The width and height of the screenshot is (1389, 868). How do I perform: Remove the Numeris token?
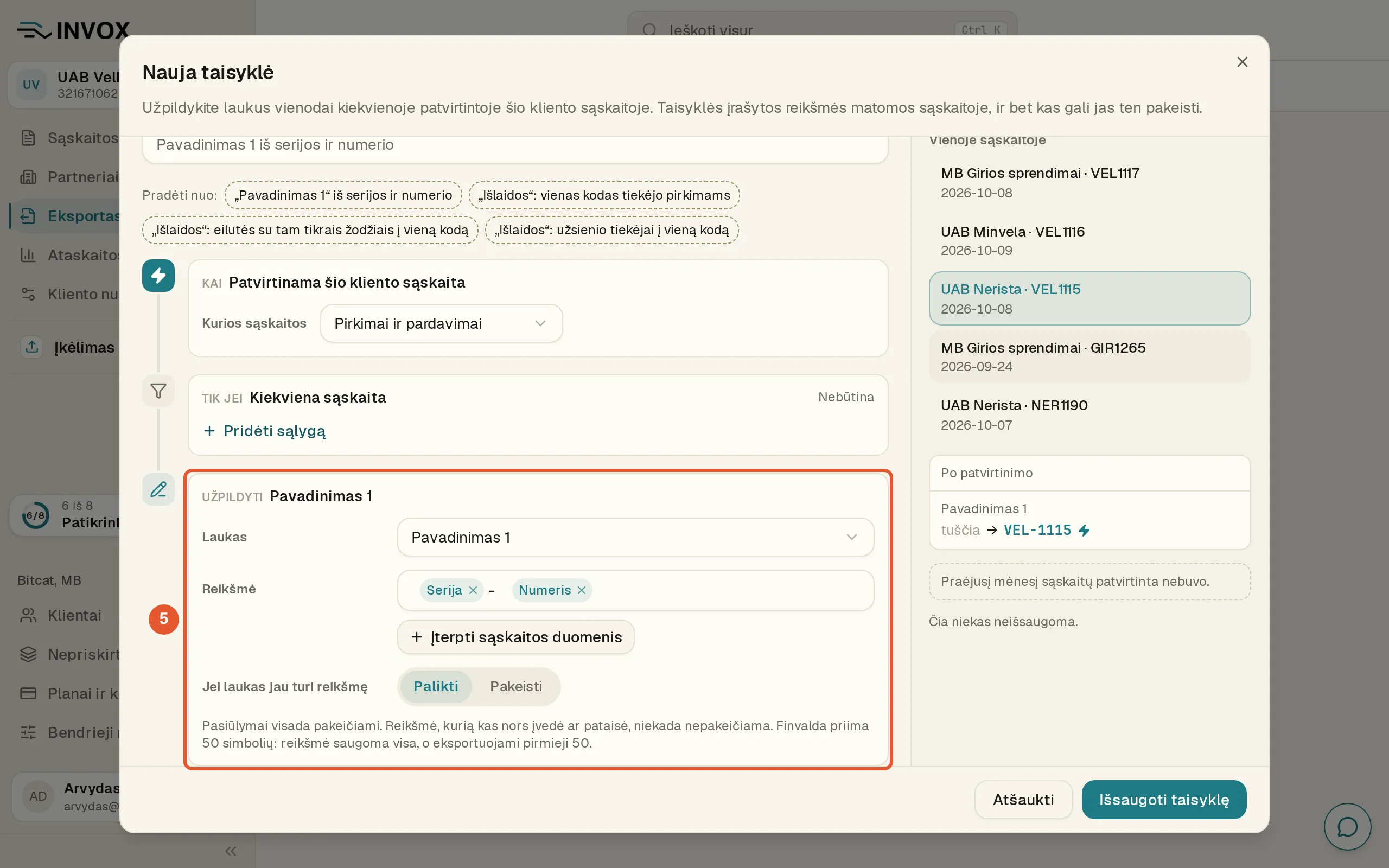[582, 590]
